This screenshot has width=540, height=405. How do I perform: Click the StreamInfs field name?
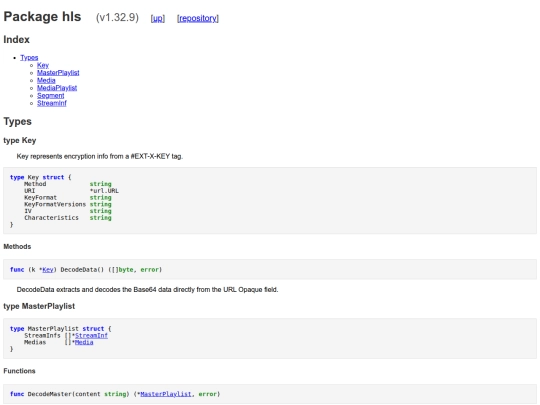(x=42, y=335)
